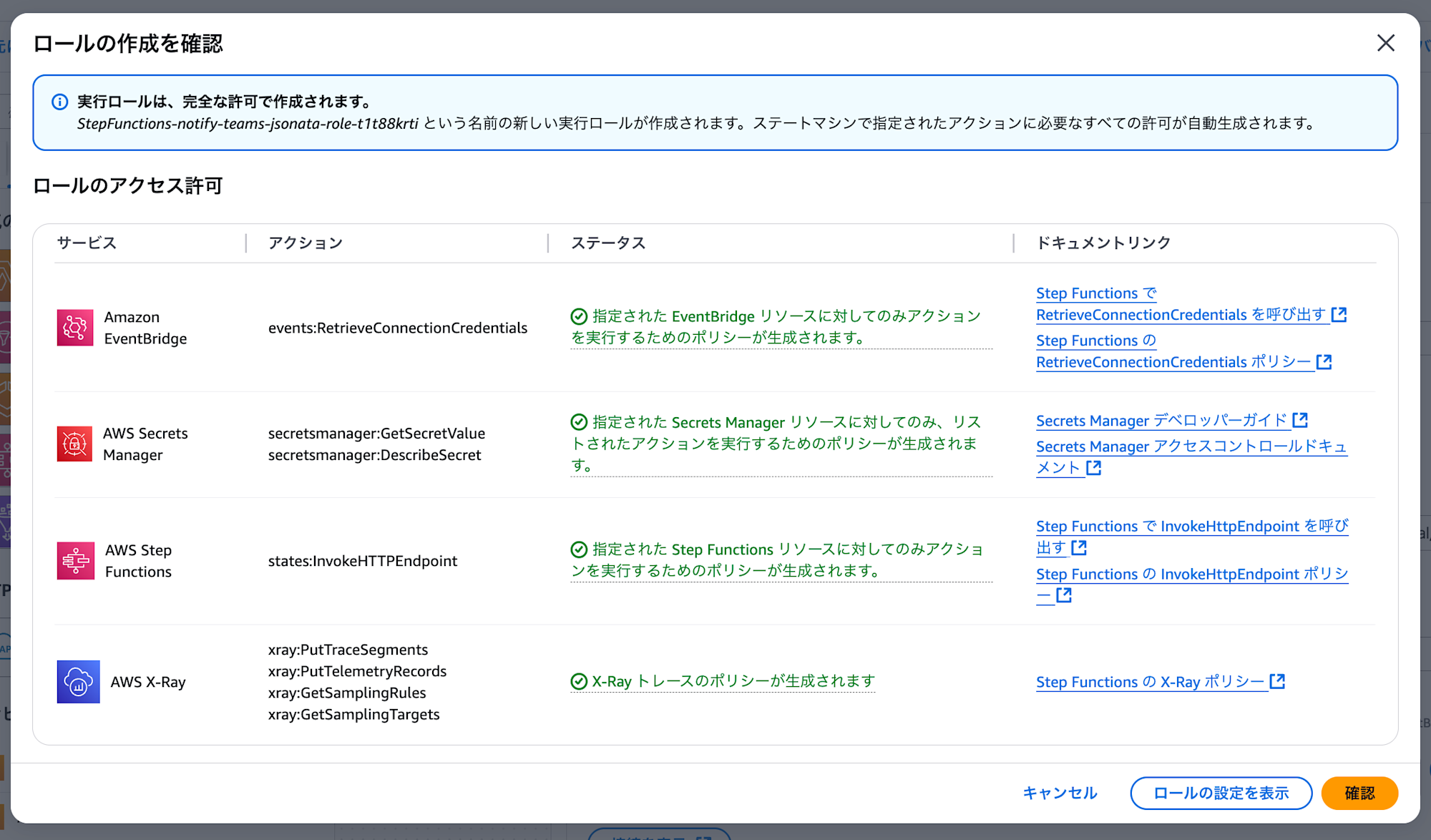Click the アクション column header
The image size is (1431, 840).
(x=306, y=243)
